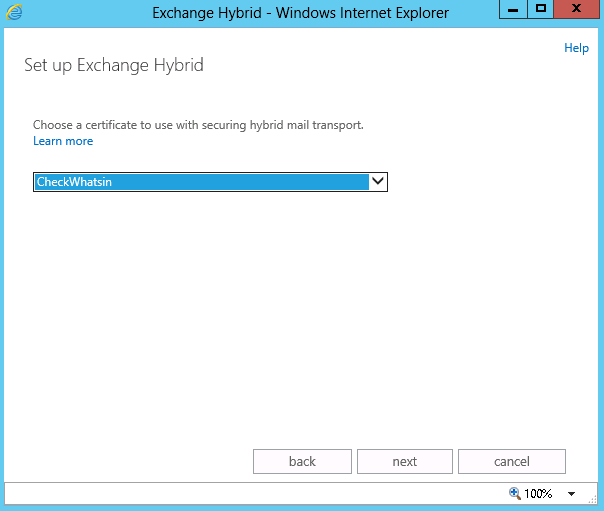Click the 100% zoom value
Screen dimensions: 604x511
[538, 494]
